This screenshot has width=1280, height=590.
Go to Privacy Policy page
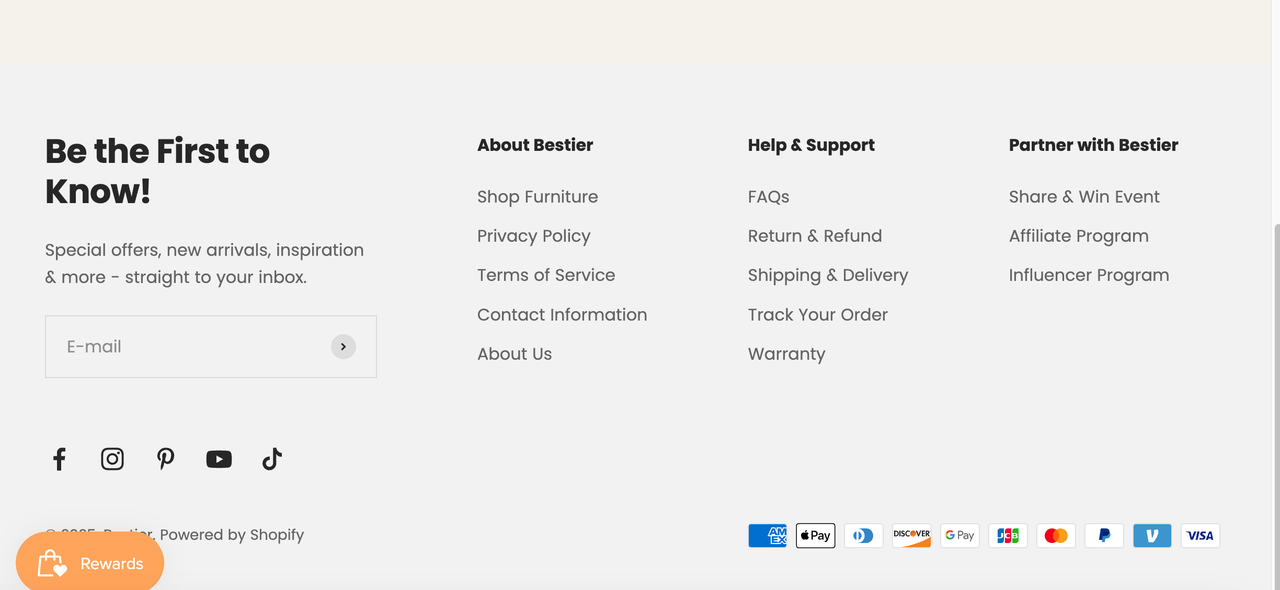click(533, 236)
